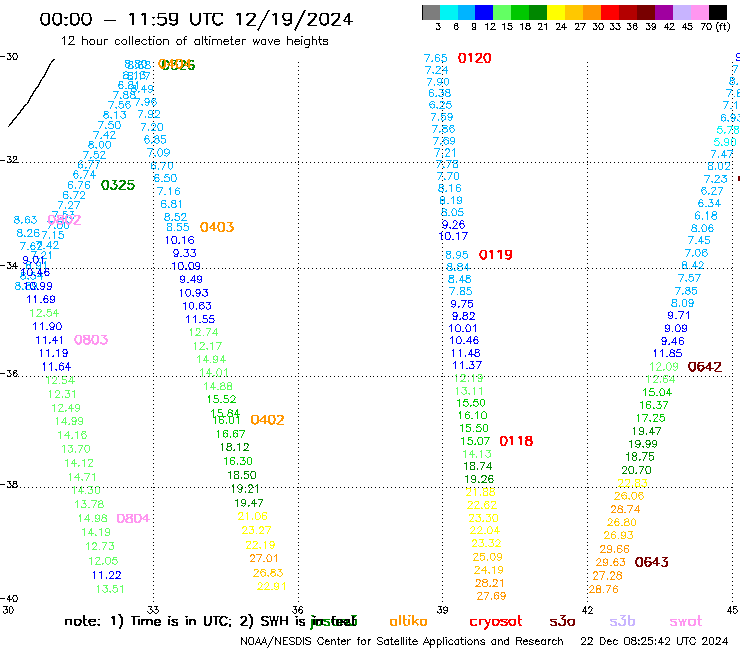
Task: Click the lavender 45 ft legend swatch
Action: [681, 12]
